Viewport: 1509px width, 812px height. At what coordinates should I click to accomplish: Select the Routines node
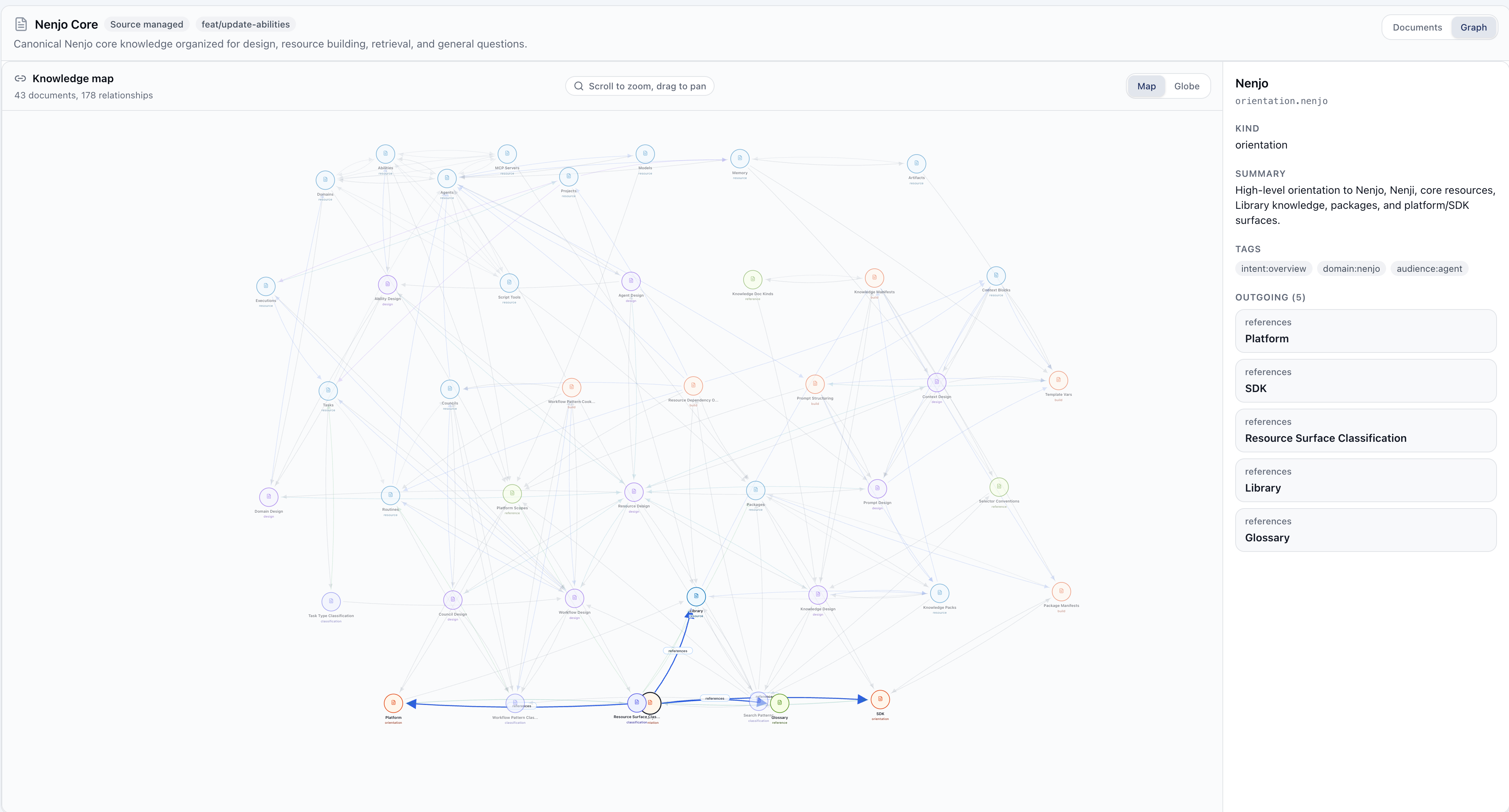click(x=391, y=495)
